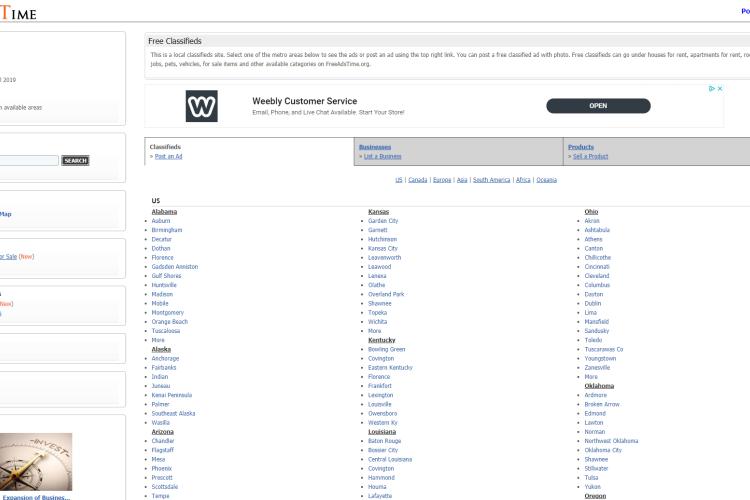This screenshot has height=500, width=750.
Task: Select the Classifieds tab
Action: coord(165,147)
